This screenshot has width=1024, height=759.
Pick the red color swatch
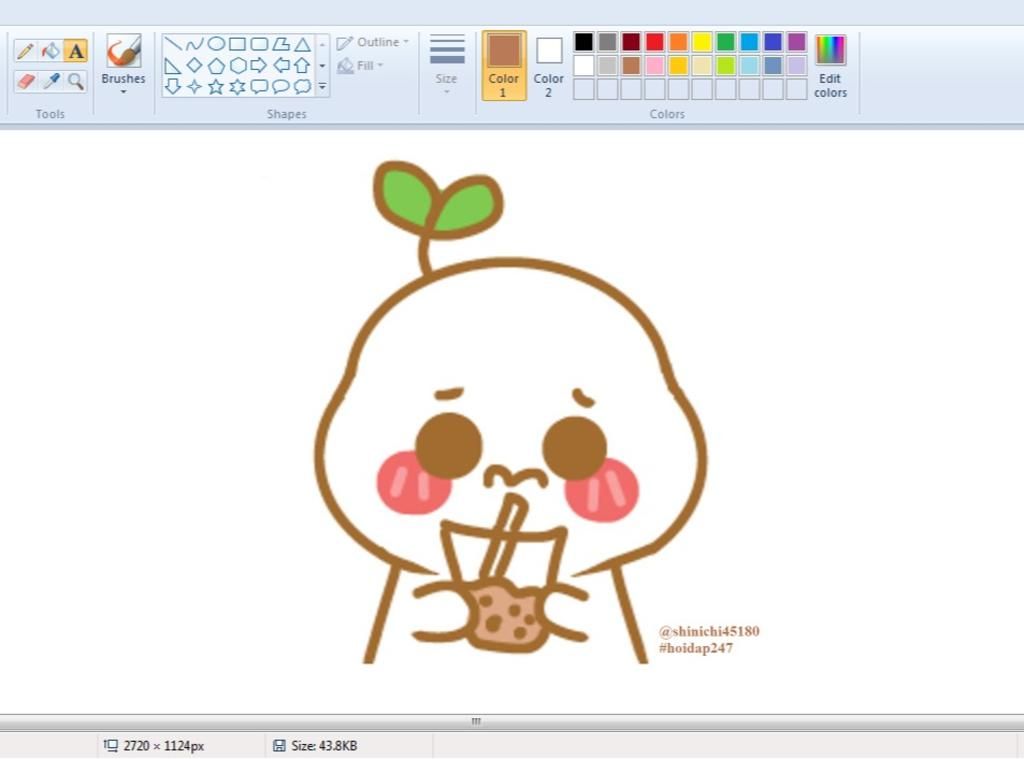pos(654,42)
